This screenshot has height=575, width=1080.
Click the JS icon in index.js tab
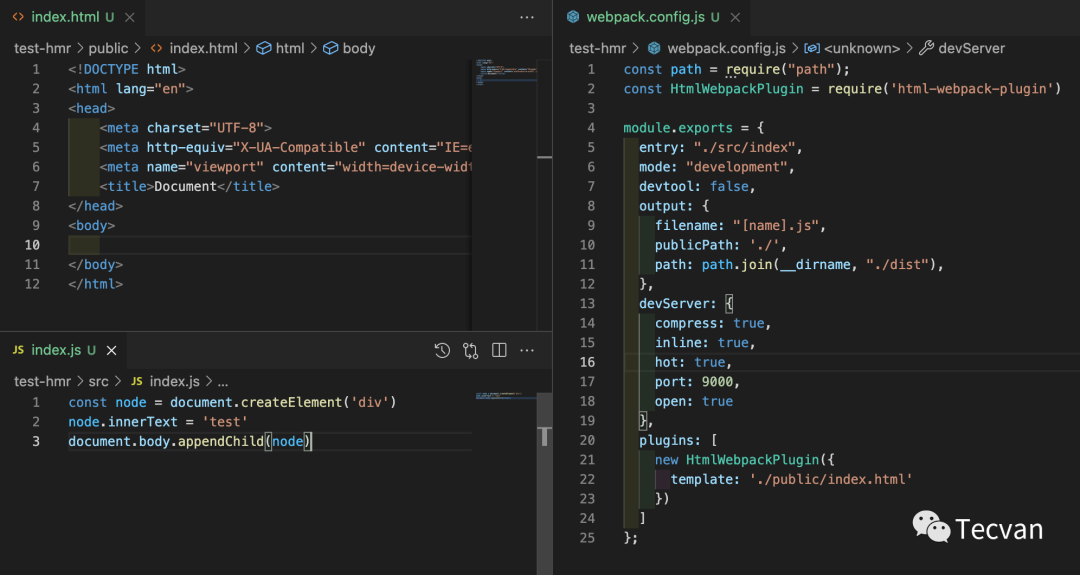click(19, 351)
